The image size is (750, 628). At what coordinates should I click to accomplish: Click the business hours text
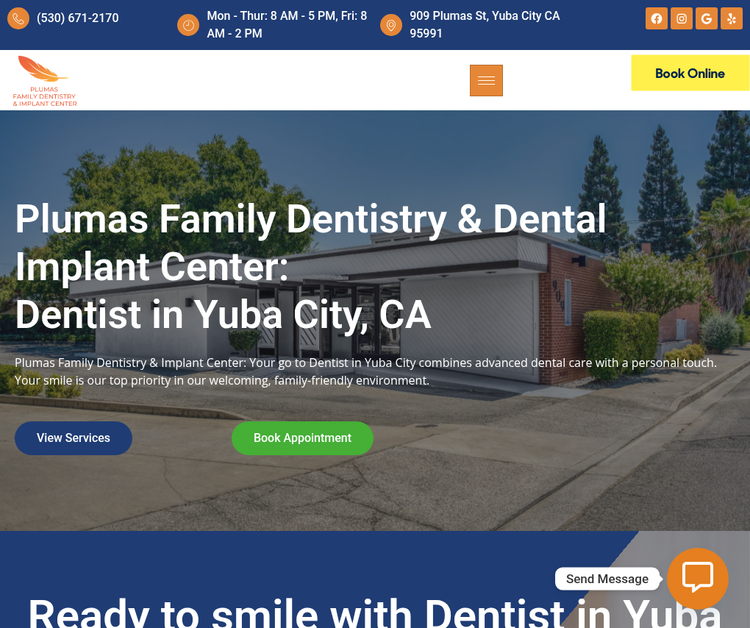[x=287, y=24]
